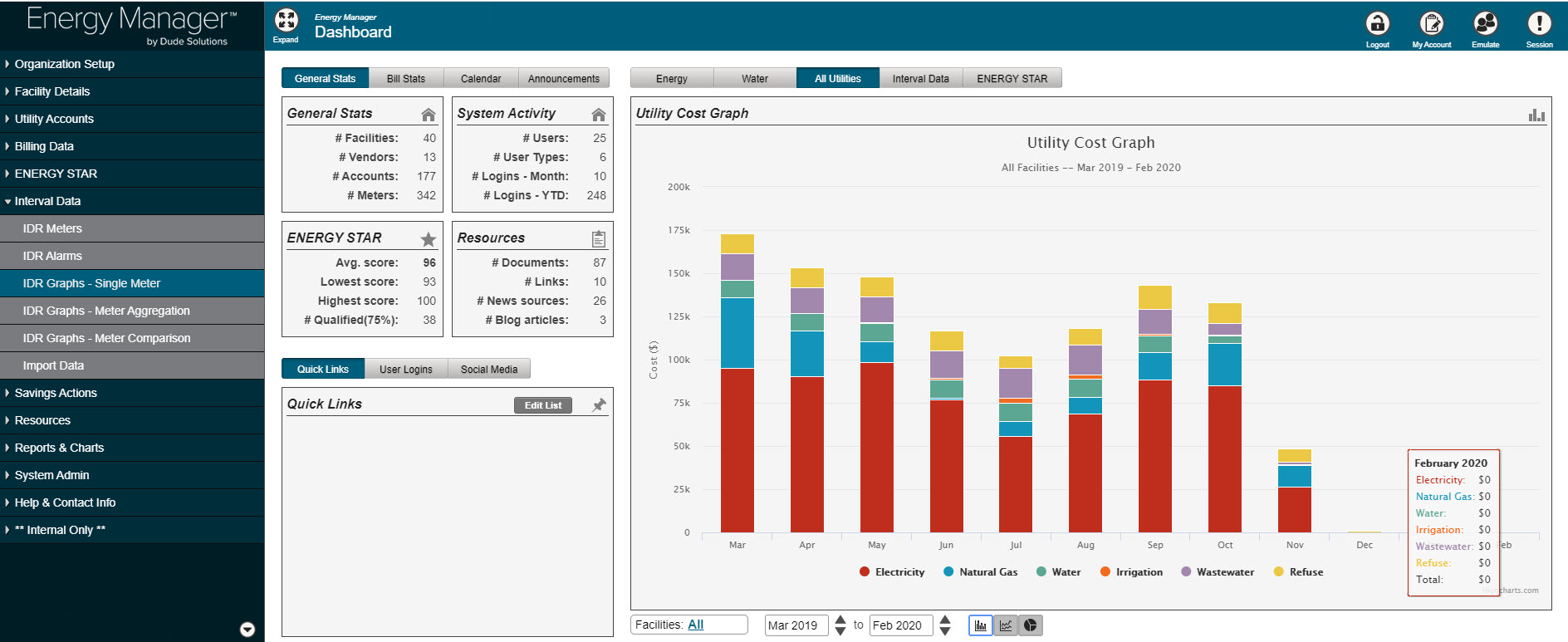This screenshot has width=1568, height=642.
Task: Switch to Bill Stats tab
Action: tap(406, 78)
